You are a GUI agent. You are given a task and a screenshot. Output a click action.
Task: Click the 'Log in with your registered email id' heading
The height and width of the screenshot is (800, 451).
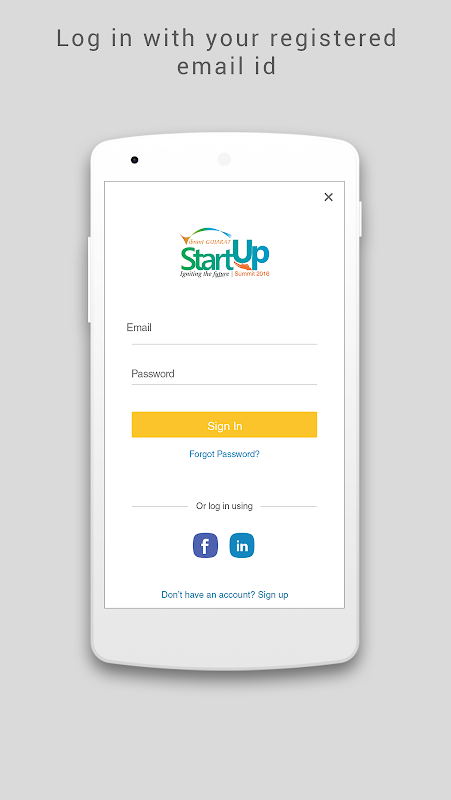(227, 52)
